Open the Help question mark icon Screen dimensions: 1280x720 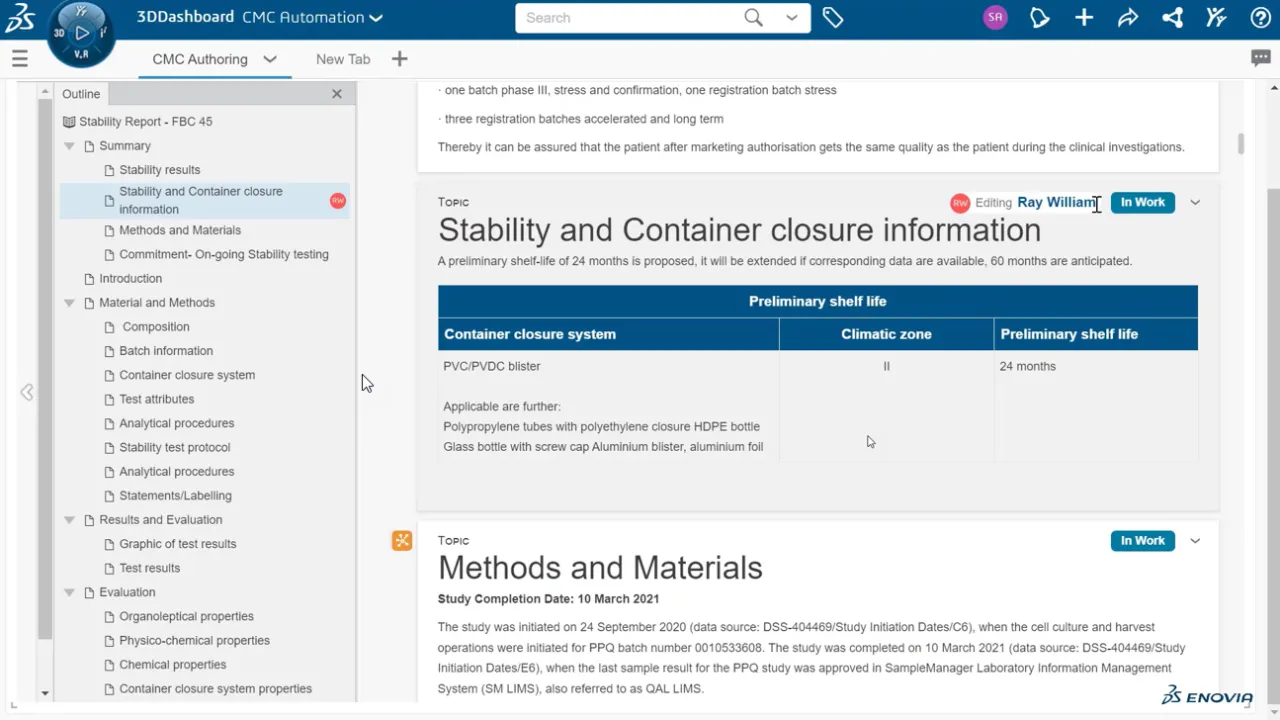coord(1260,18)
